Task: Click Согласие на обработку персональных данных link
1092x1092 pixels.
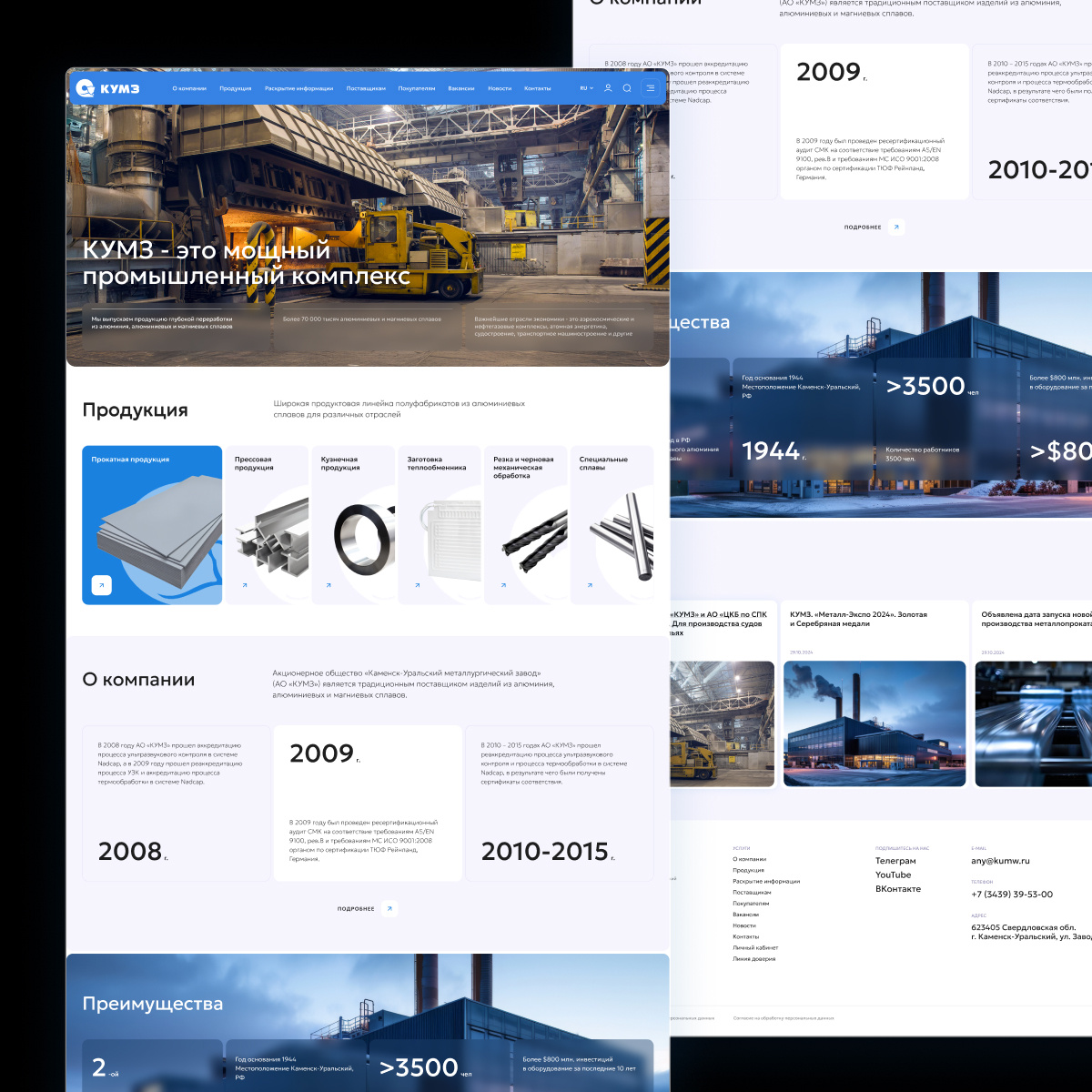Action: [784, 1018]
